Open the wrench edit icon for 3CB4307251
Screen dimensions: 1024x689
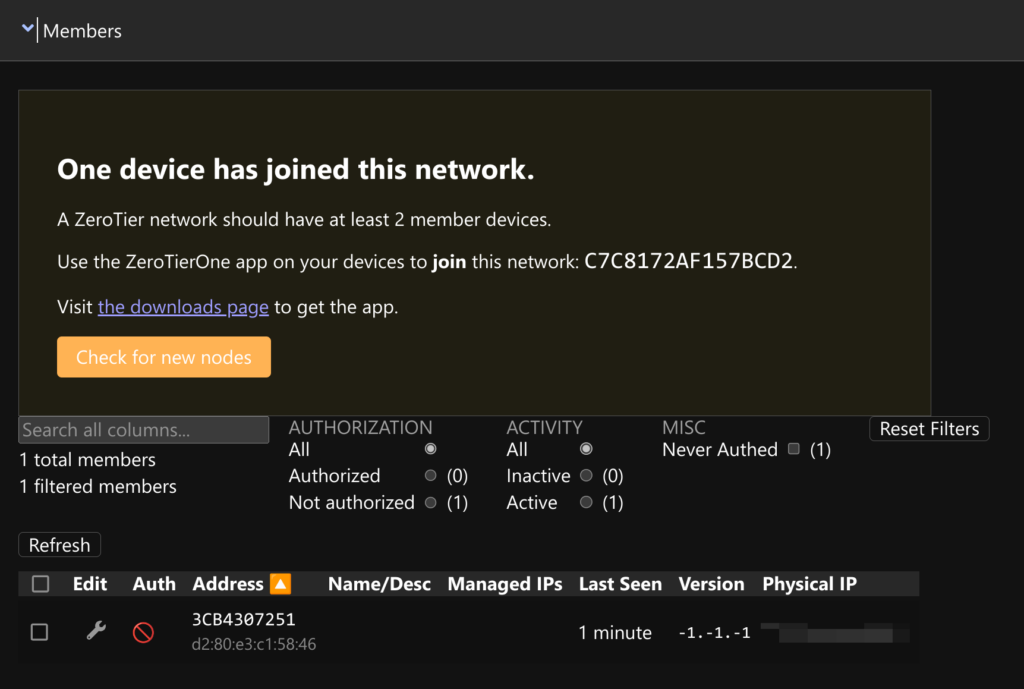(96, 631)
